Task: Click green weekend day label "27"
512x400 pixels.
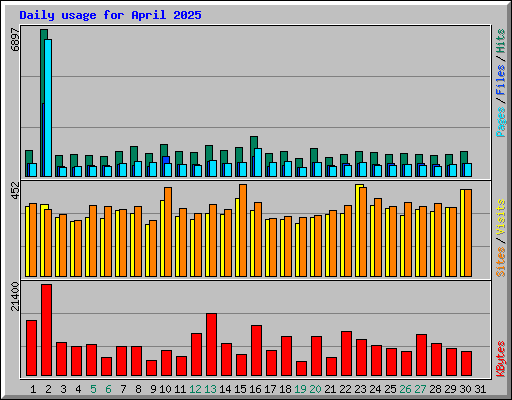Action: tap(420, 389)
